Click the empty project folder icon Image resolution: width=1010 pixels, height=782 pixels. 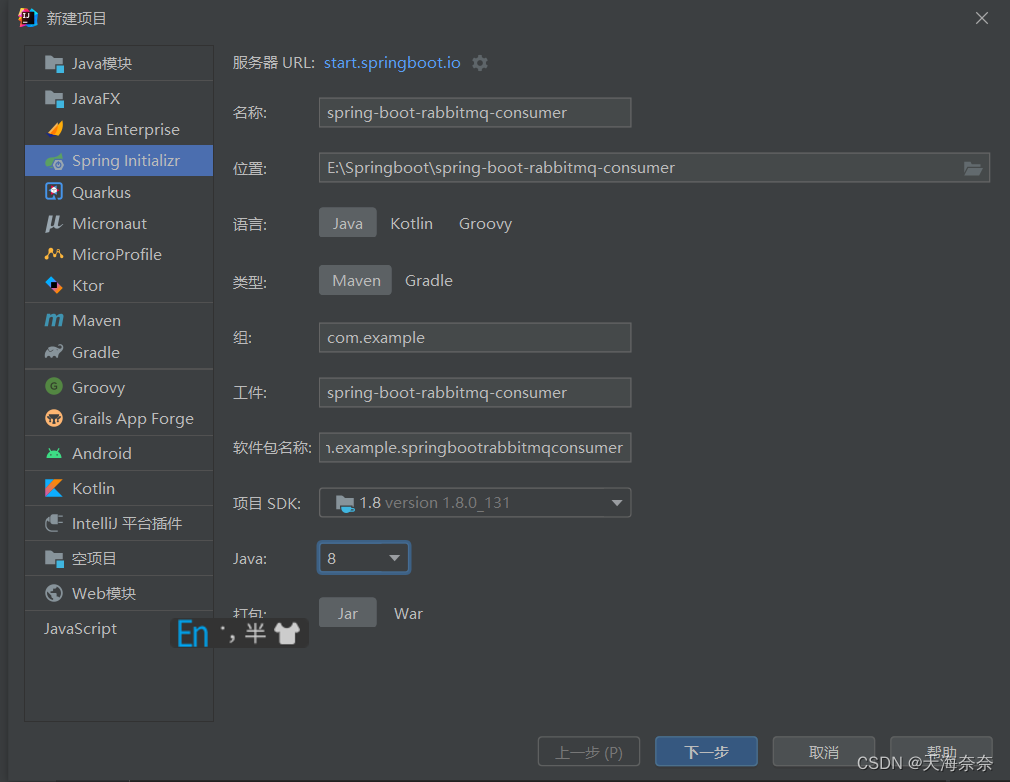(x=54, y=558)
